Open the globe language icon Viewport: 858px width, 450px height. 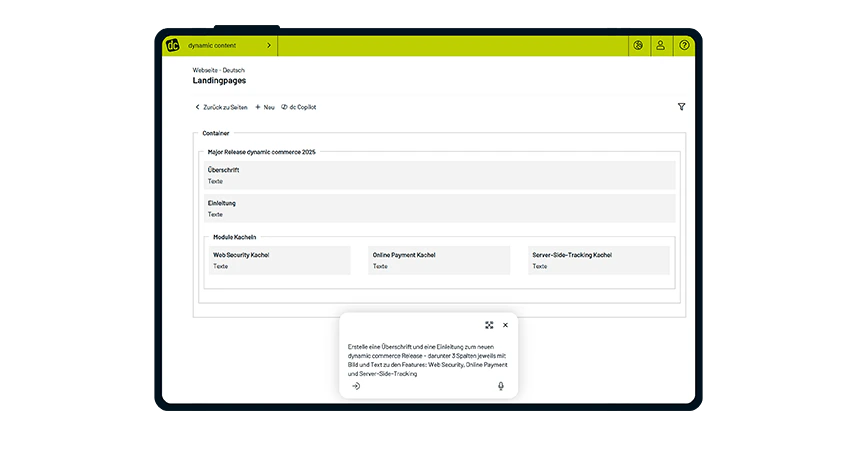point(638,45)
